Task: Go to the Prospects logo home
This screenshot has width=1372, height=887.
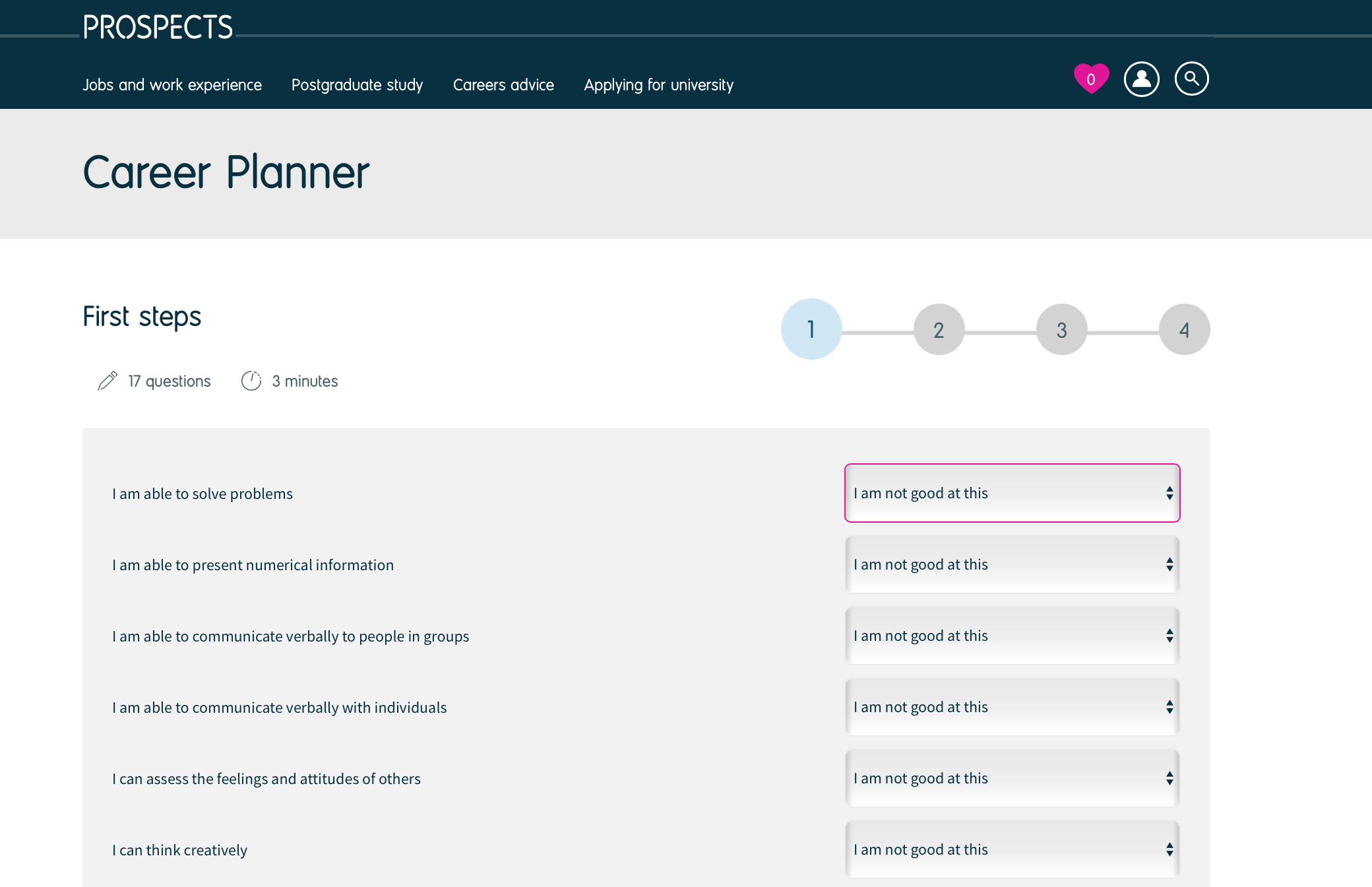Action: 158,27
